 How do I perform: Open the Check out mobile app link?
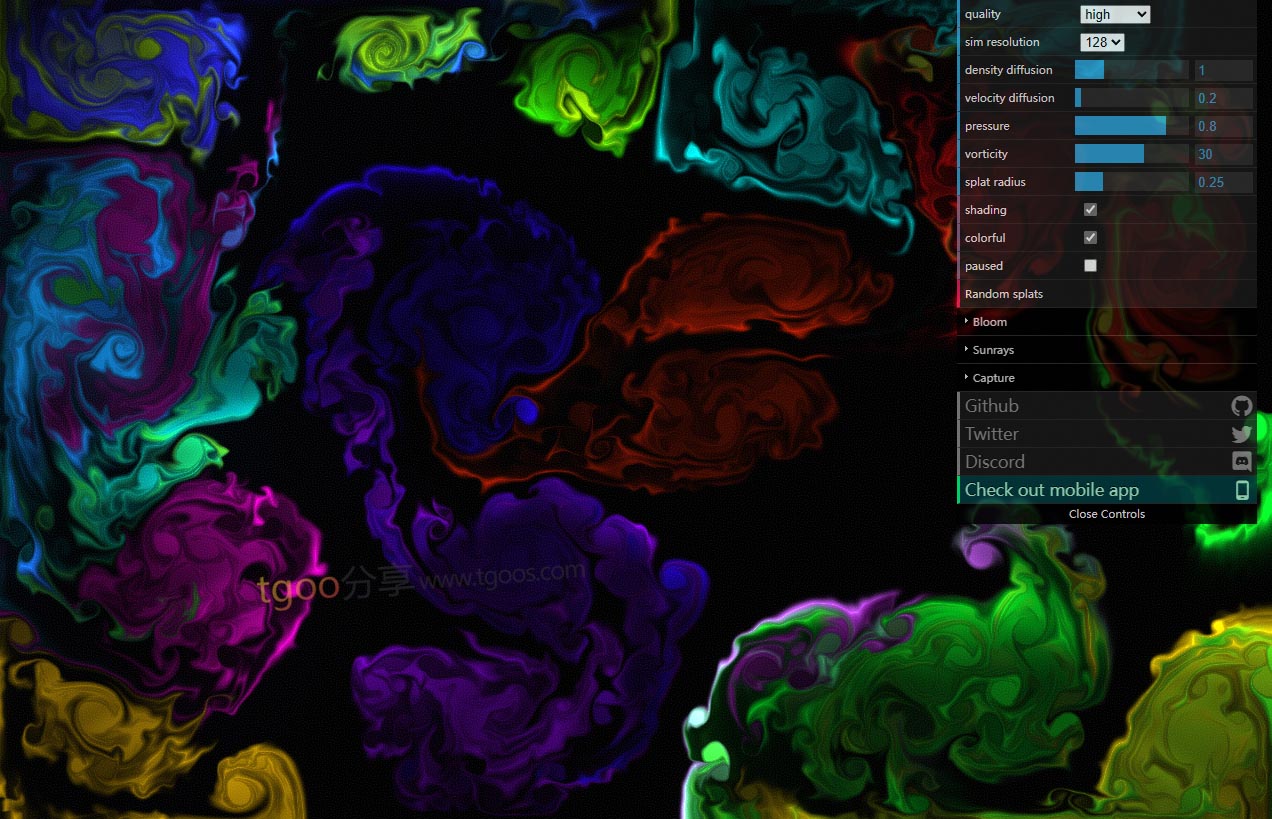coord(1052,490)
